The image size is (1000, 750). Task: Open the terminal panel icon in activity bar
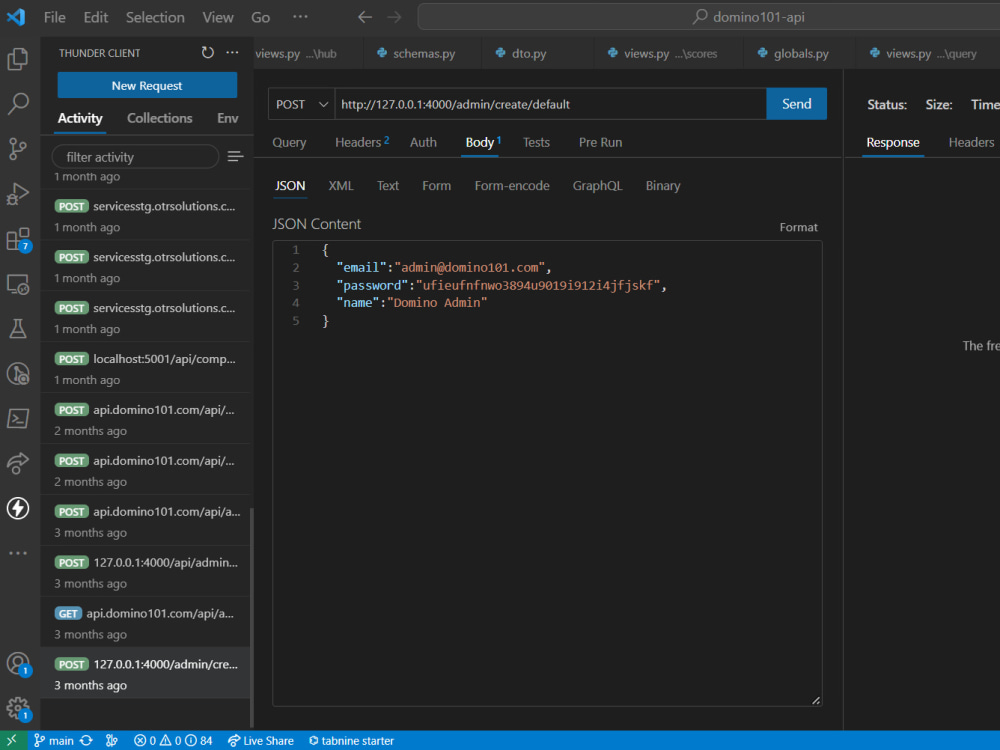pos(18,419)
